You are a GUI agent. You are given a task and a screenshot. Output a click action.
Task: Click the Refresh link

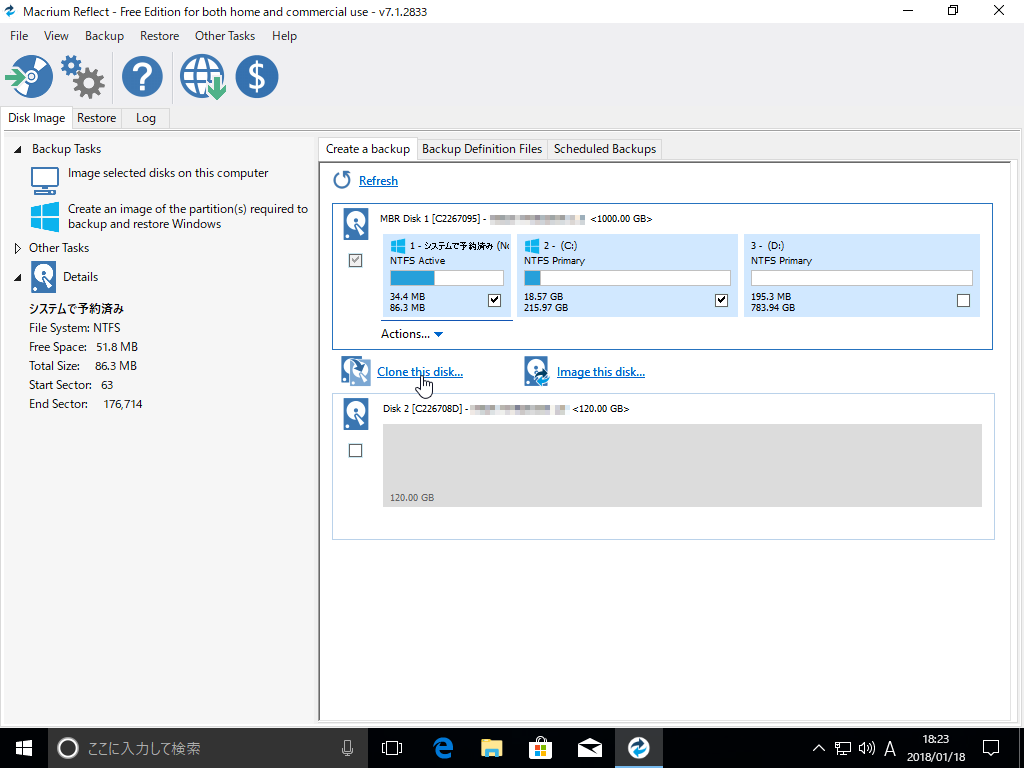point(378,181)
